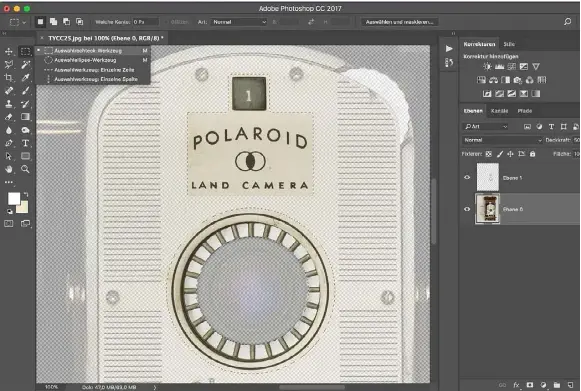The height and width of the screenshot is (391, 581).
Task: Toggle lock transparent pixels
Action: (x=489, y=154)
